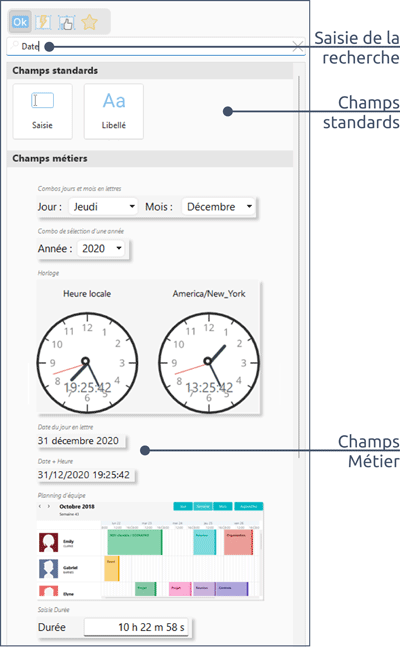Switch planning to Mois view

223,506
